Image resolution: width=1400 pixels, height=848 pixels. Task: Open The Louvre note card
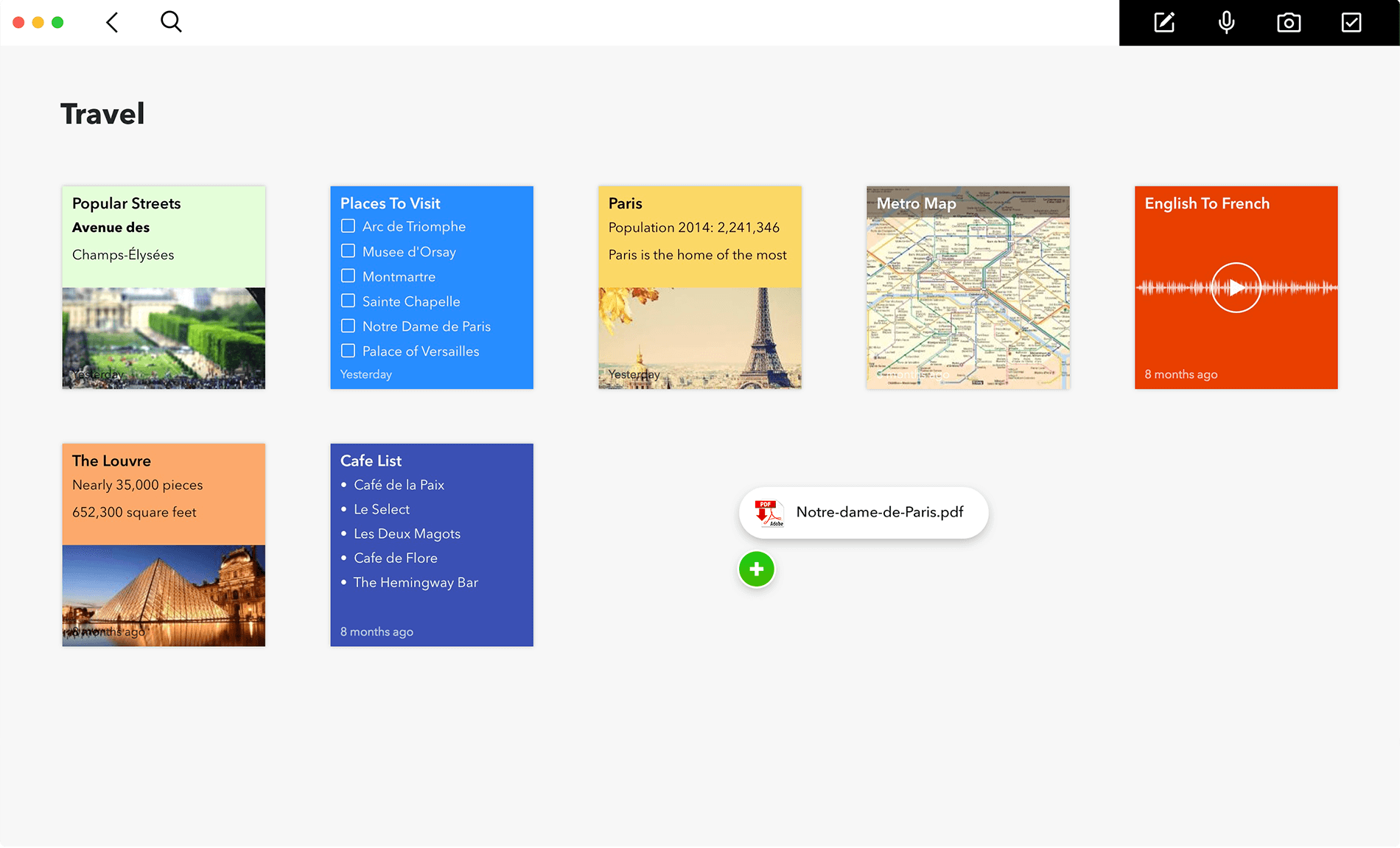tap(164, 545)
